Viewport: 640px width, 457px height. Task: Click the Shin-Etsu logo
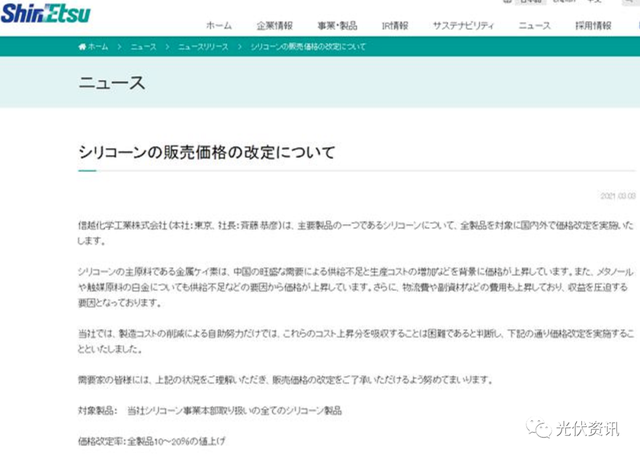46,13
